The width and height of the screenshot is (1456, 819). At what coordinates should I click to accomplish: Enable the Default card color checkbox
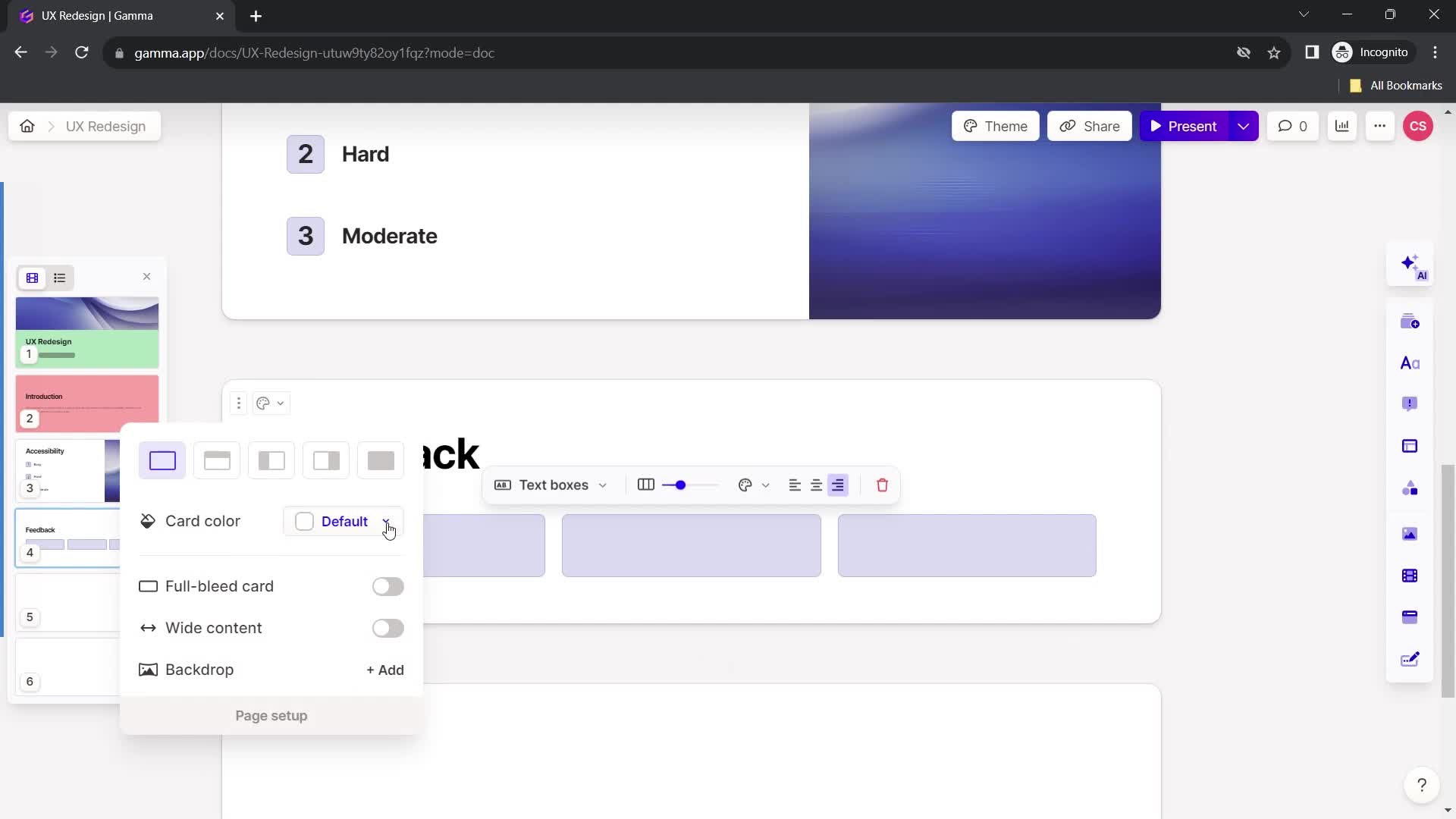pyautogui.click(x=305, y=521)
